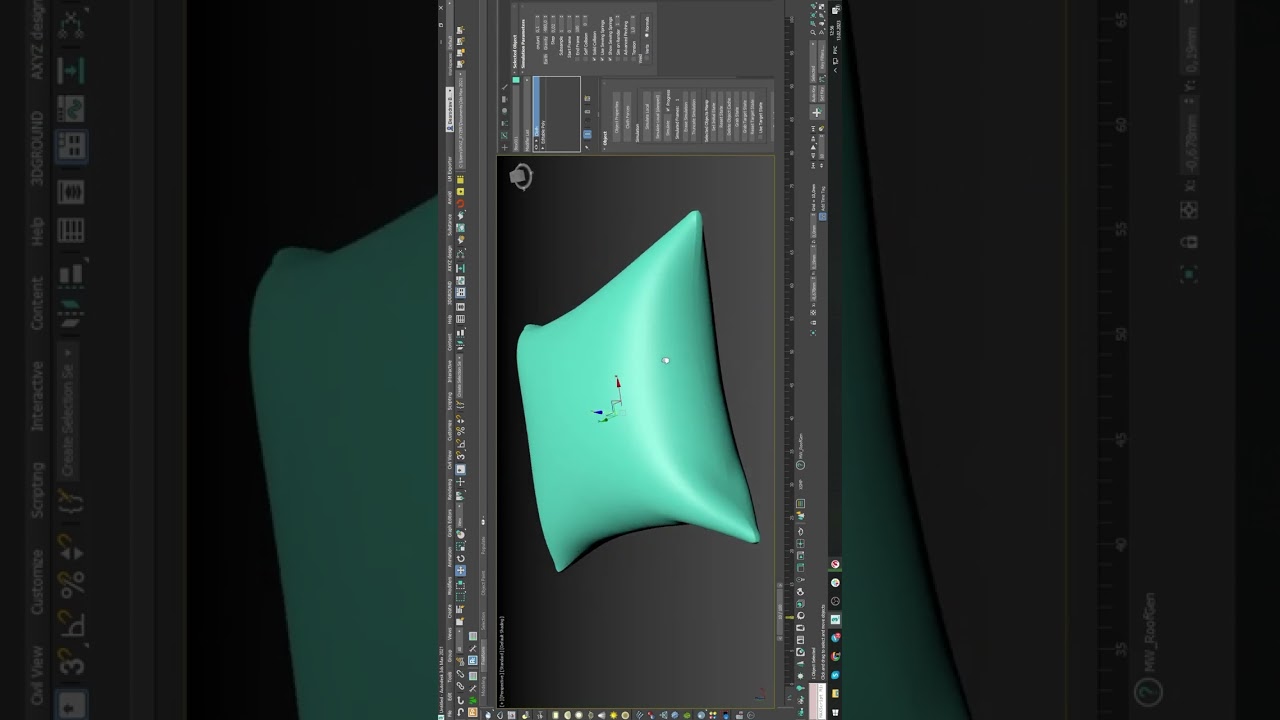This screenshot has height=720, width=1280.
Task: Click the Simulate Local button
Action: (647, 116)
